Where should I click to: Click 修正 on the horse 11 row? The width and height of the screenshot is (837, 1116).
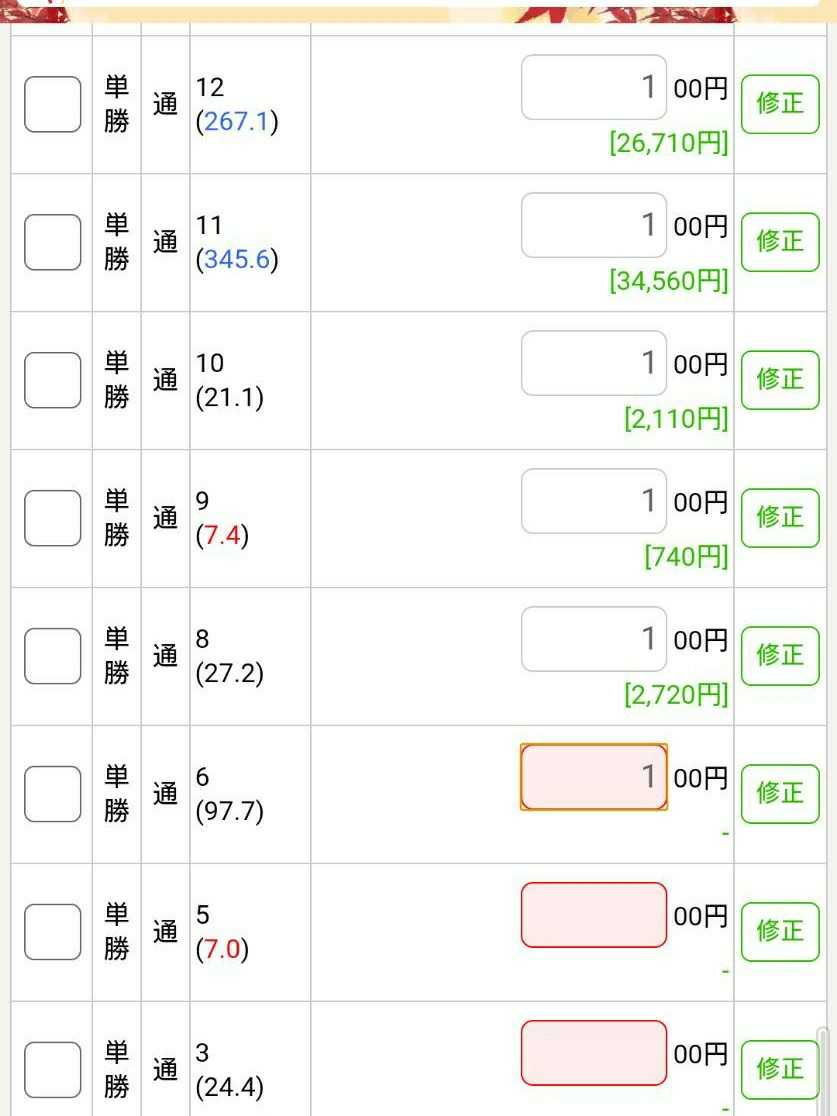pyautogui.click(x=780, y=241)
